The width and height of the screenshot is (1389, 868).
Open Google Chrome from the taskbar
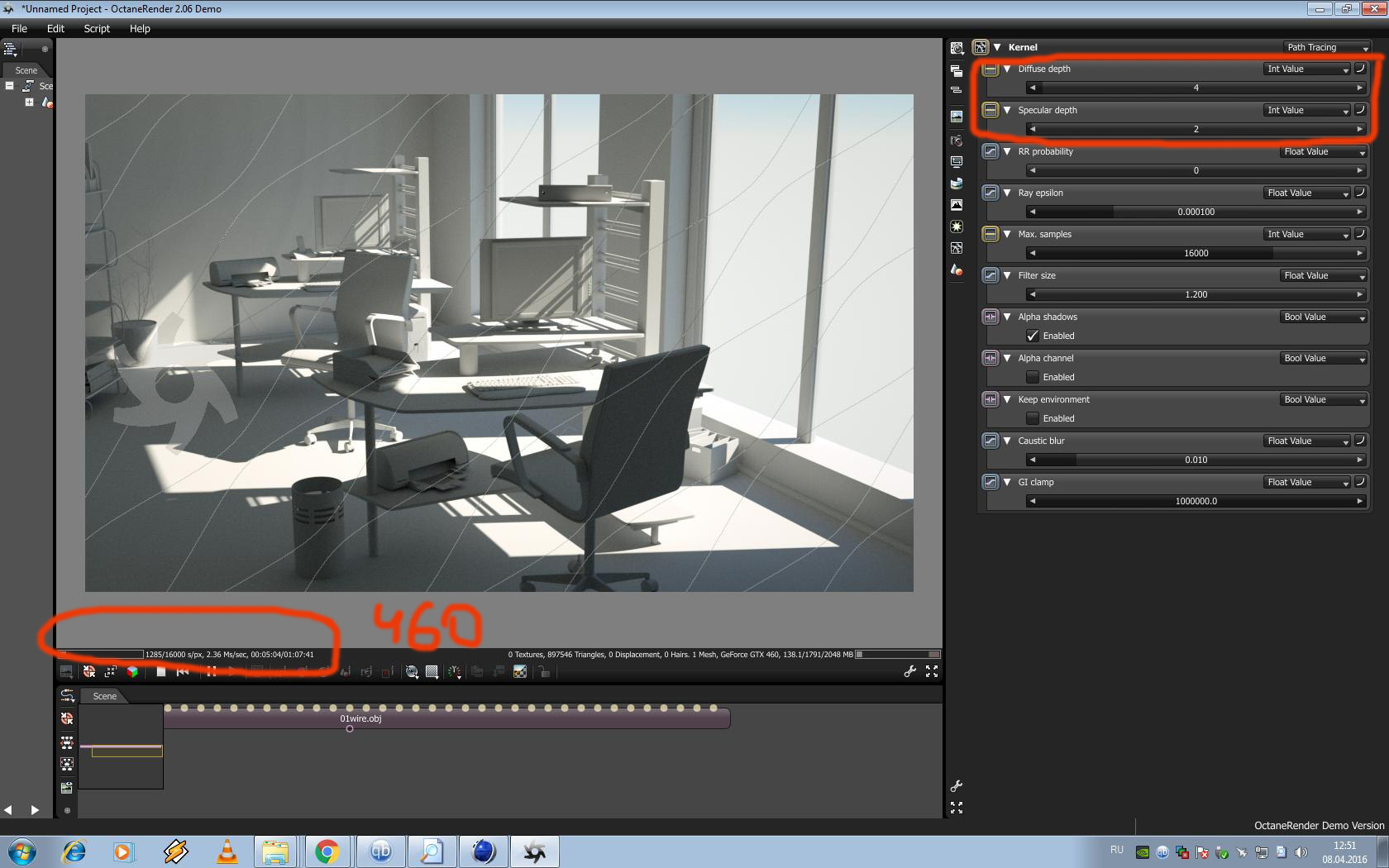pos(327,851)
